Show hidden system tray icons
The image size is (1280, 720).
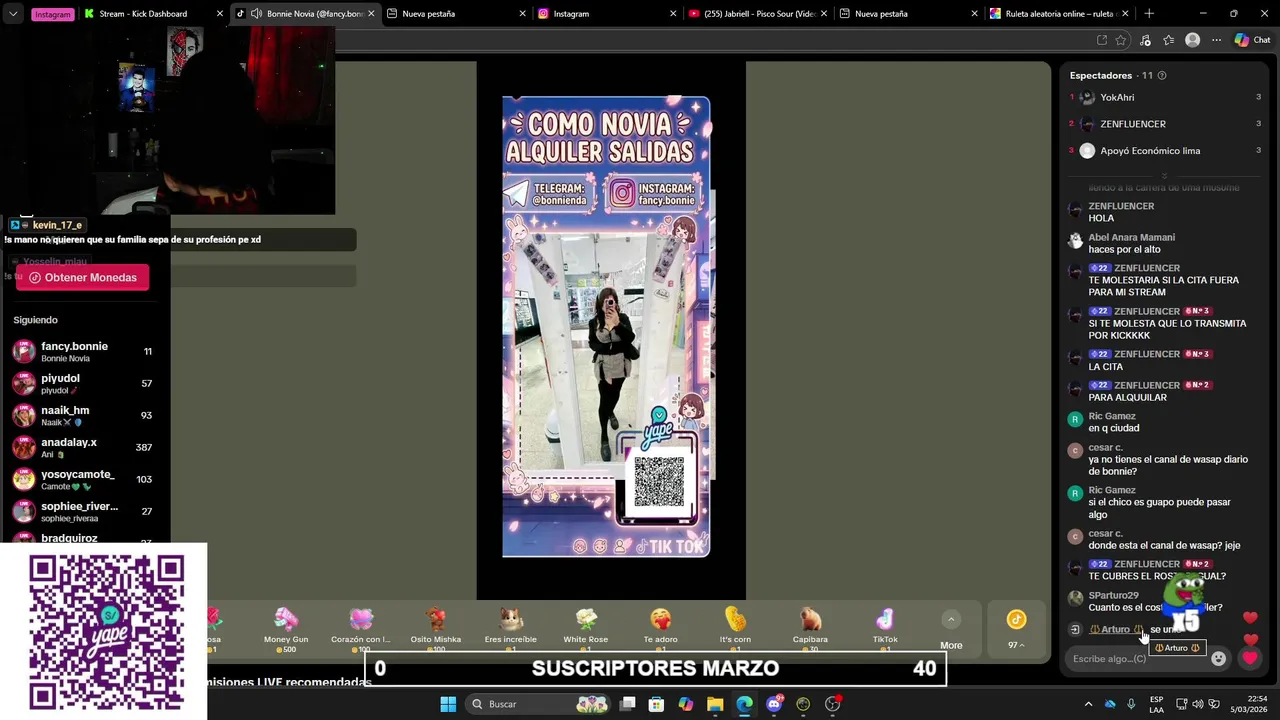[x=1088, y=704]
